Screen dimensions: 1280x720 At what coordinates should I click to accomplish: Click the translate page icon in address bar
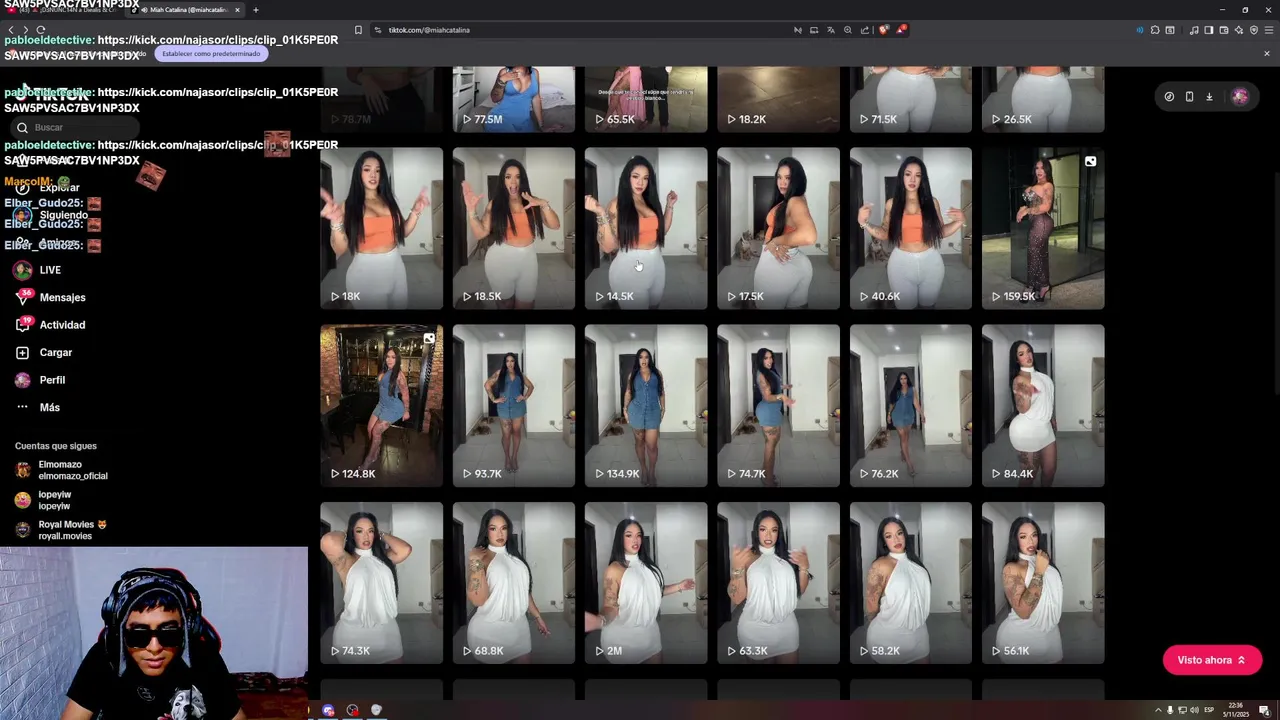830,30
